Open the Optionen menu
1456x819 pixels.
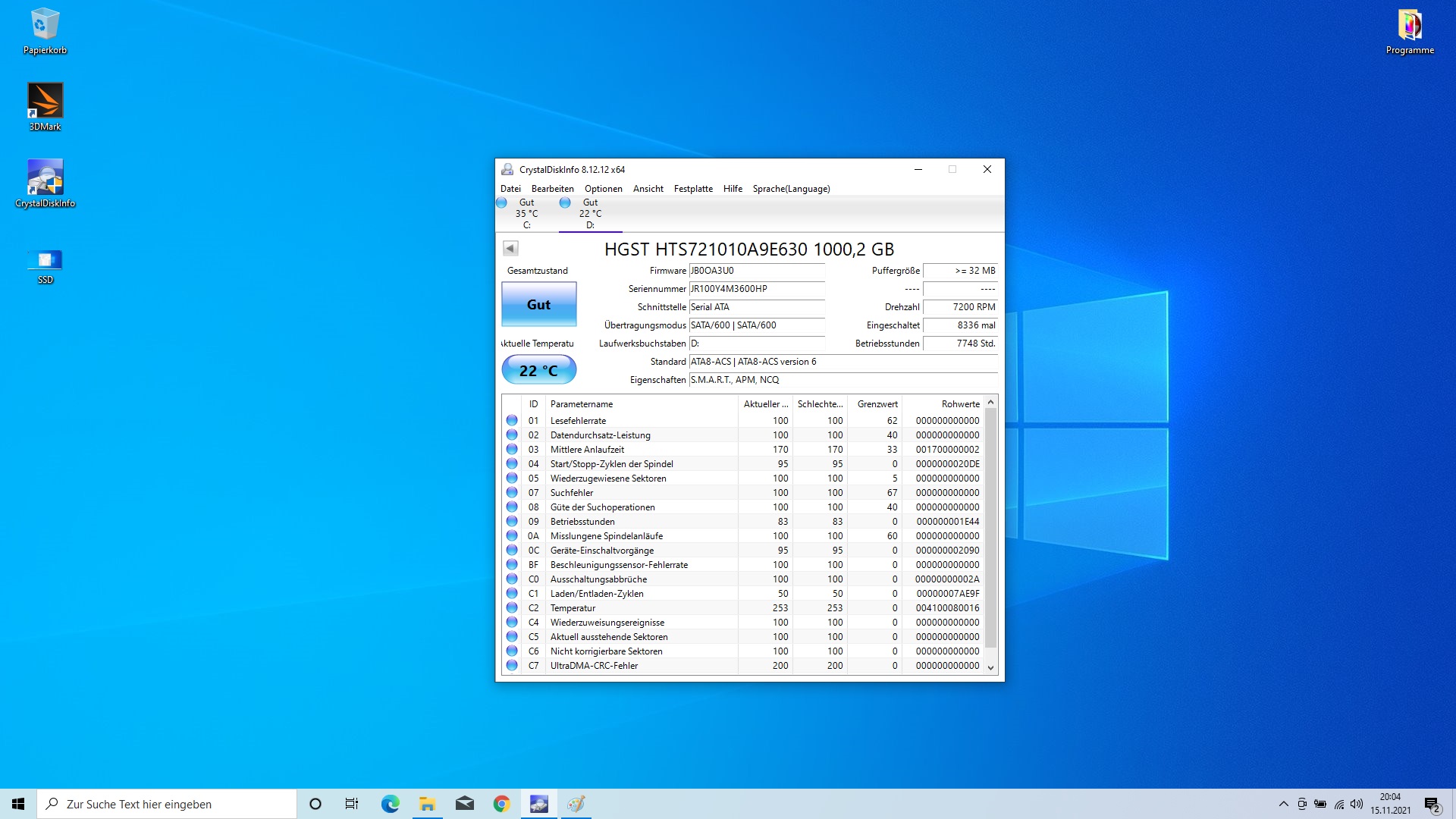click(603, 189)
